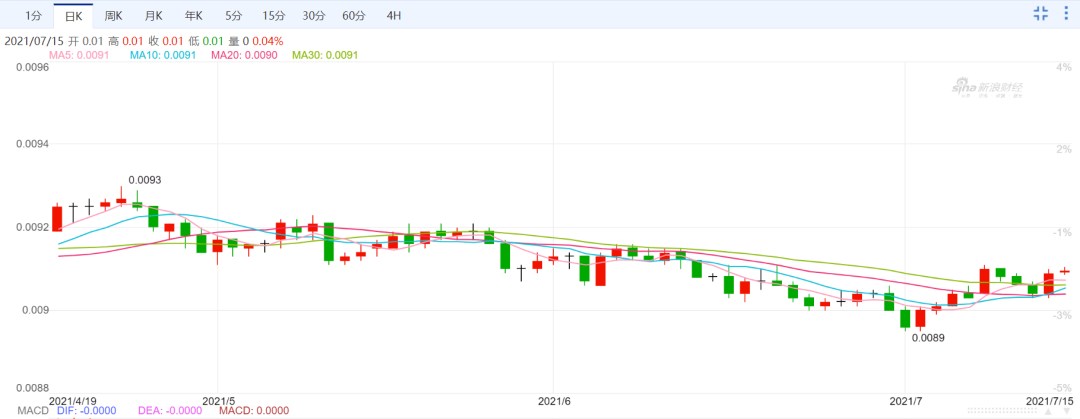Click the 0.04% change value

point(267,41)
